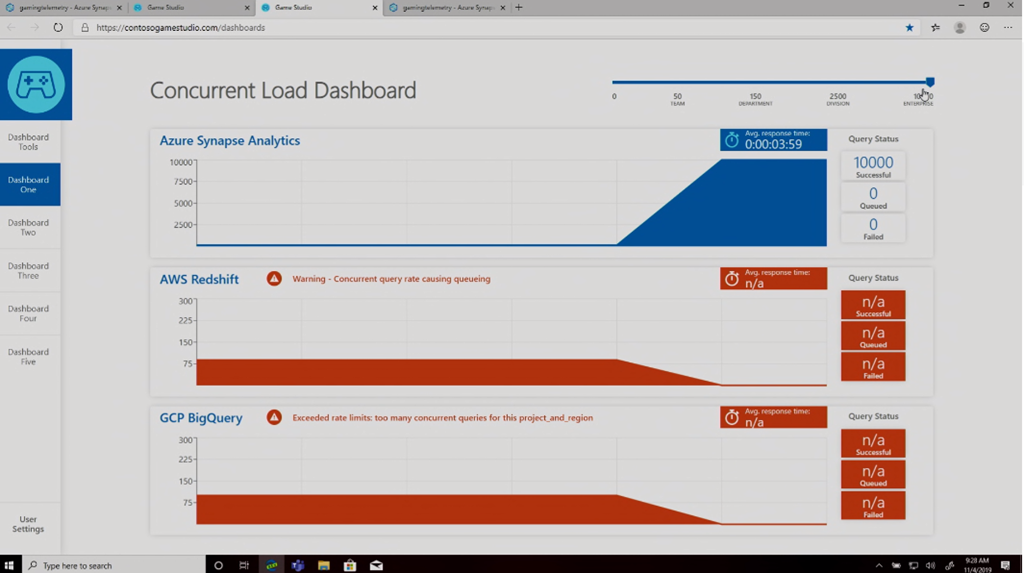Viewport: 1024px width, 573px height.
Task: Switch to the second Game Studio browser tab
Action: click(318, 7)
